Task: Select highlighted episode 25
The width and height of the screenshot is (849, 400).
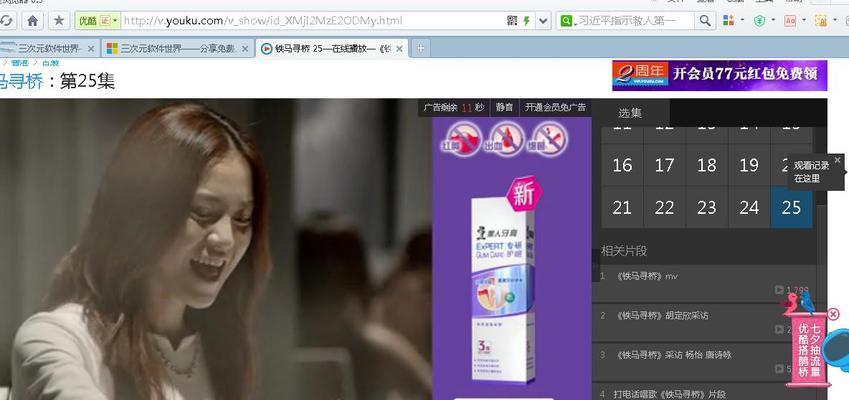Action: pyautogui.click(x=791, y=207)
